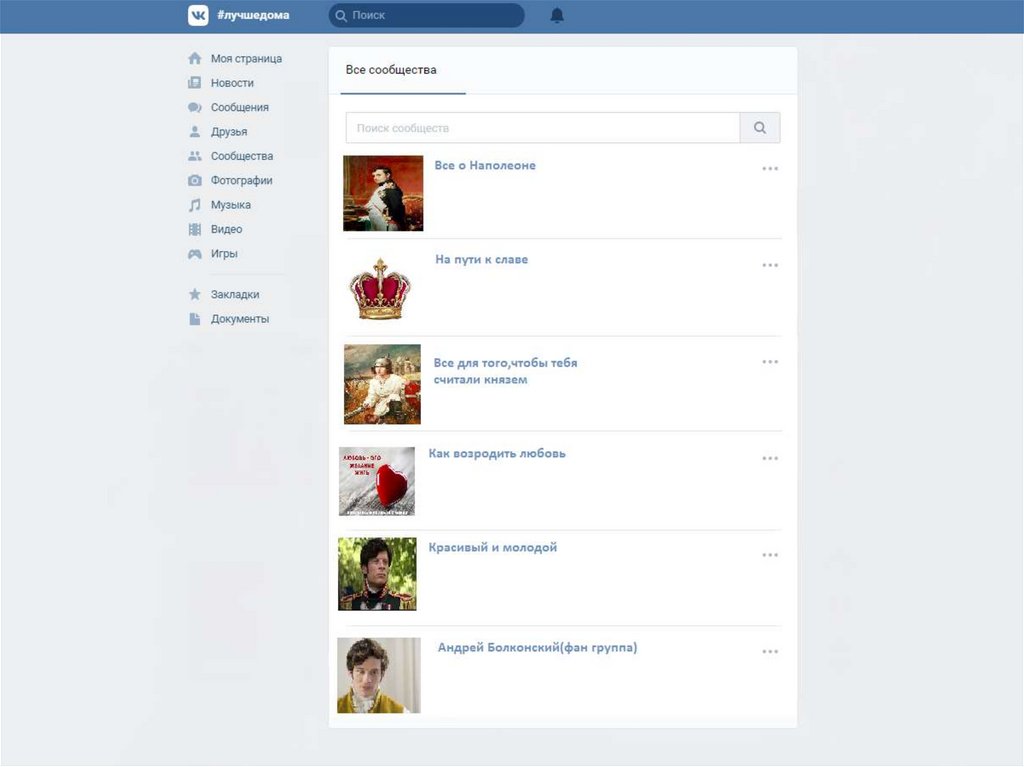The image size is (1024, 767).
Task: Click the Красивый и молодой officer thumbnail
Action: 377,574
